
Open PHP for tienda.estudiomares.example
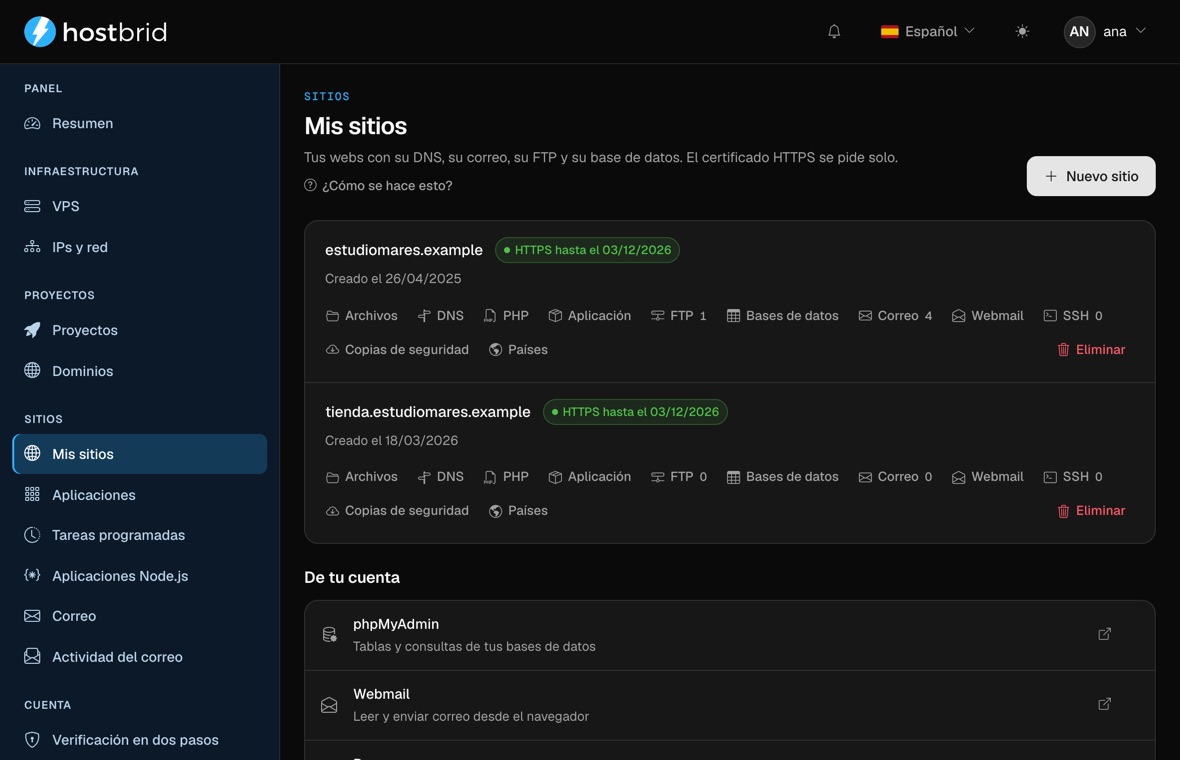tap(506, 476)
